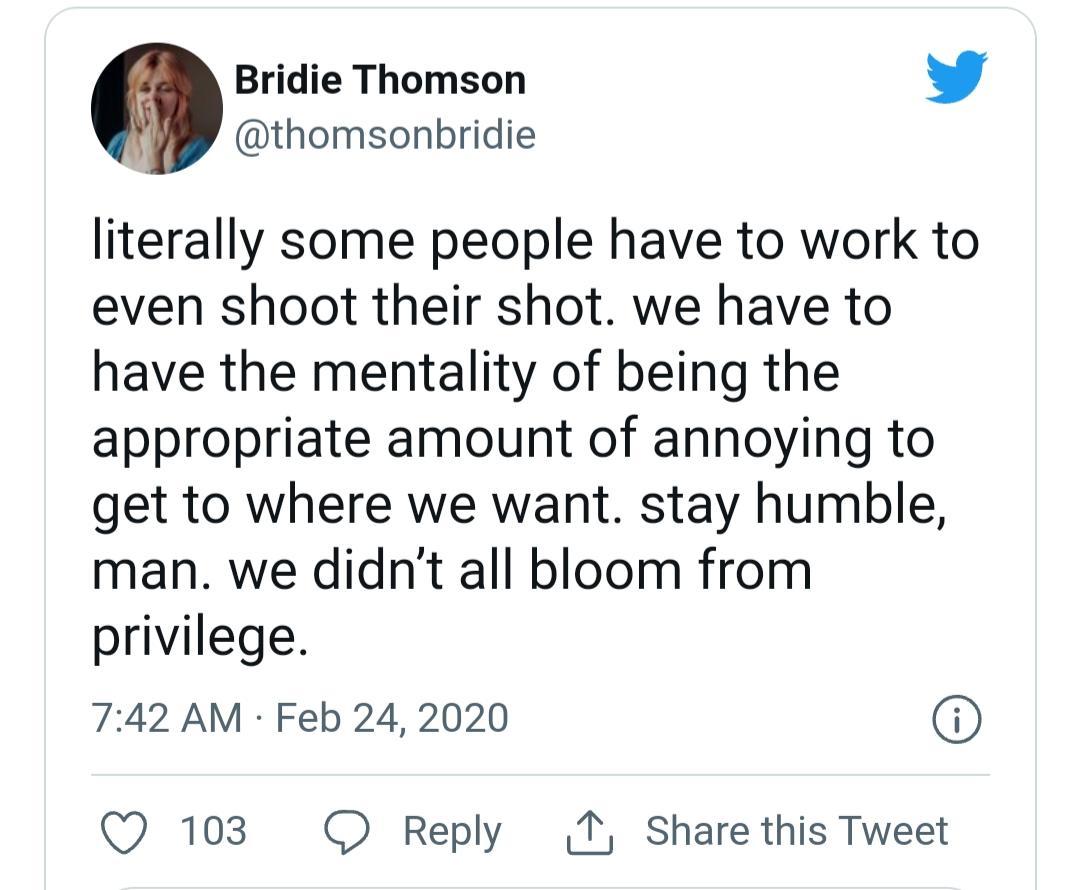Image resolution: width=1080 pixels, height=890 pixels.
Task: Like the tweet with the heart icon
Action: point(124,831)
